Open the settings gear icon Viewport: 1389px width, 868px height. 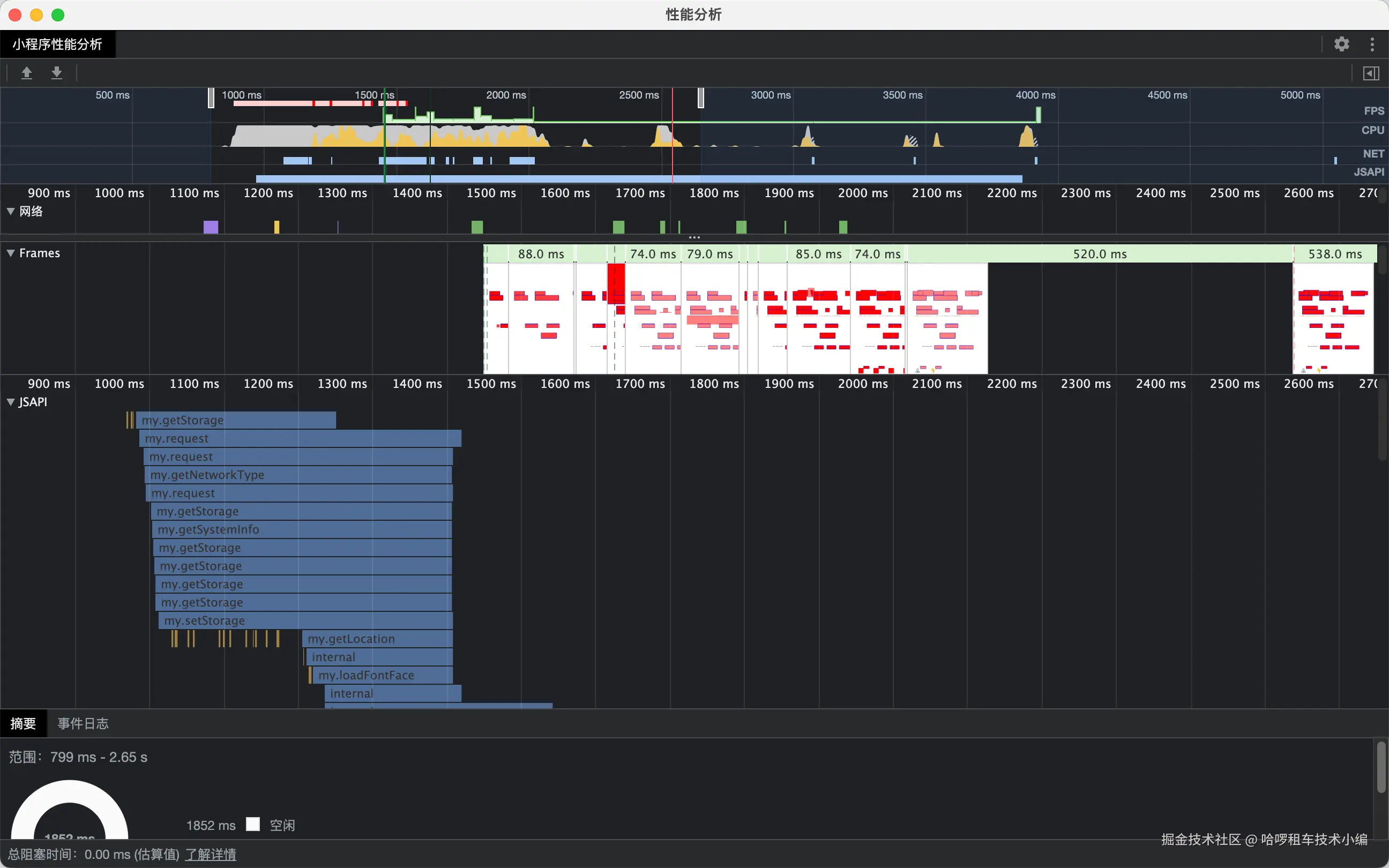click(1341, 44)
